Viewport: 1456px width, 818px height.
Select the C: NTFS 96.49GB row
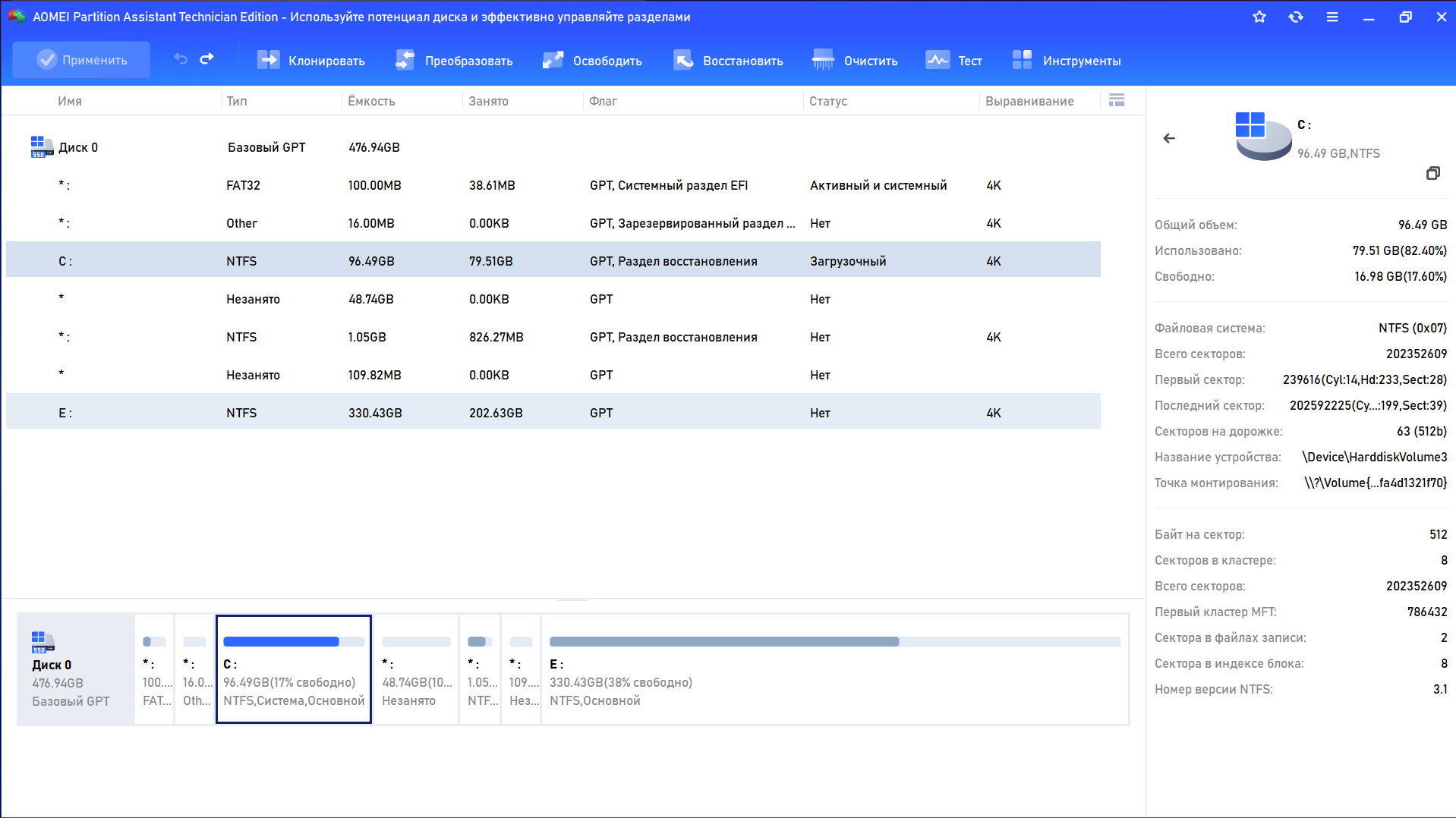tap(553, 260)
